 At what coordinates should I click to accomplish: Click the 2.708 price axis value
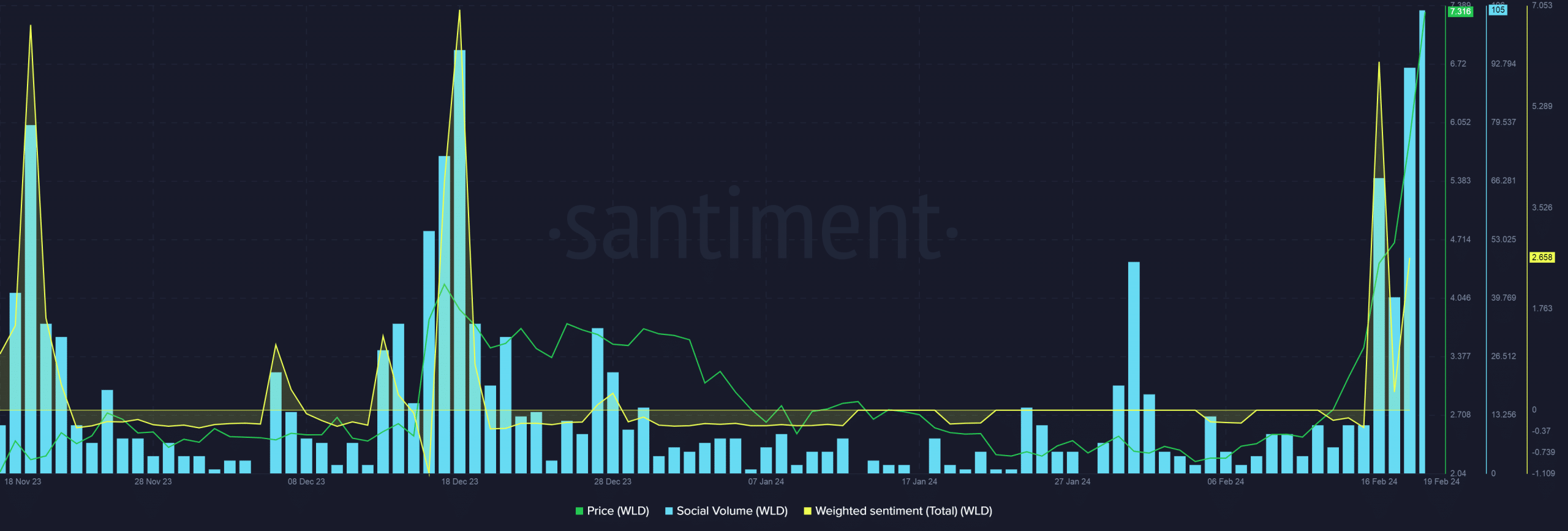click(x=1460, y=415)
